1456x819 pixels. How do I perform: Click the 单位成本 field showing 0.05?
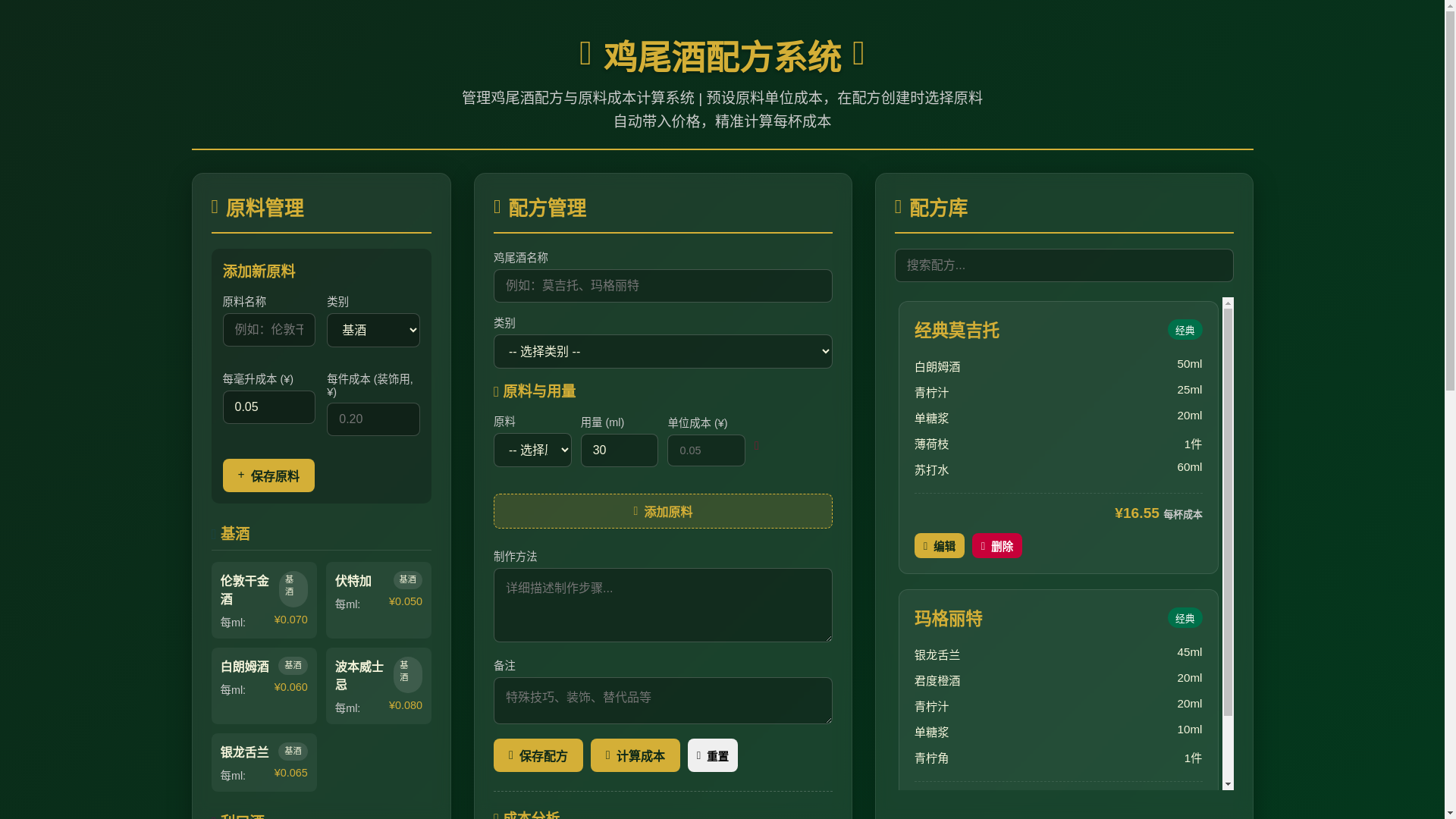coord(706,450)
